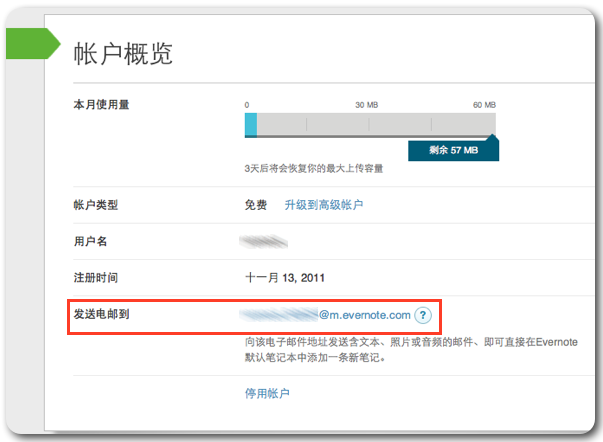603x442 pixels.
Task: Click the blue used portion of usage bar
Action: point(251,124)
